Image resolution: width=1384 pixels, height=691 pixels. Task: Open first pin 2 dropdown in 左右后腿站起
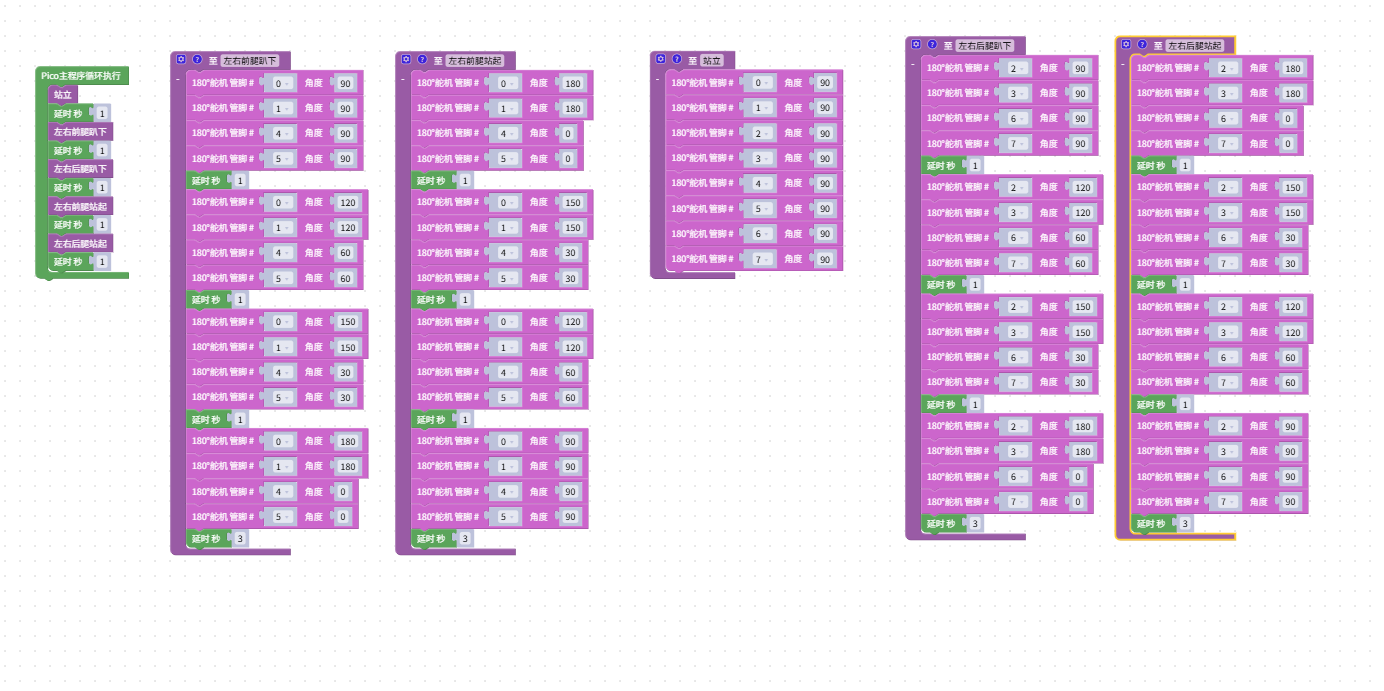coord(1226,68)
